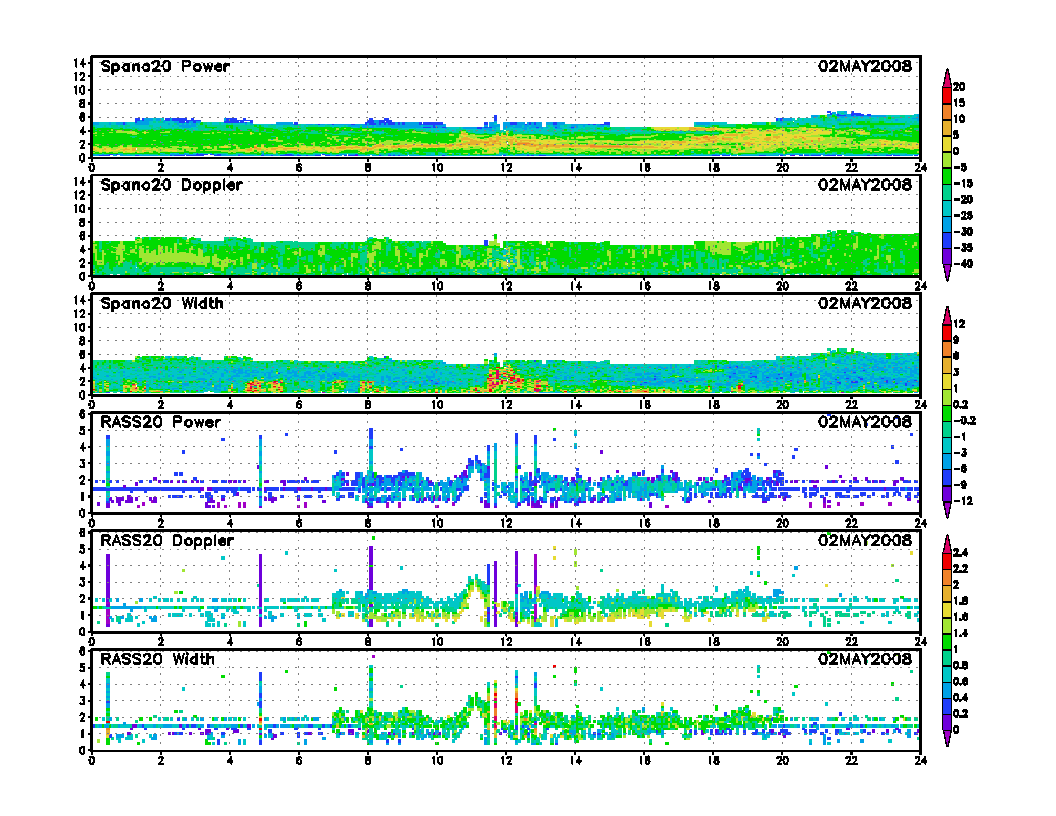Viewport: 1056px width, 816px height.
Task: Click the "1.4" label on the bottom colorbar
Action: click(960, 634)
